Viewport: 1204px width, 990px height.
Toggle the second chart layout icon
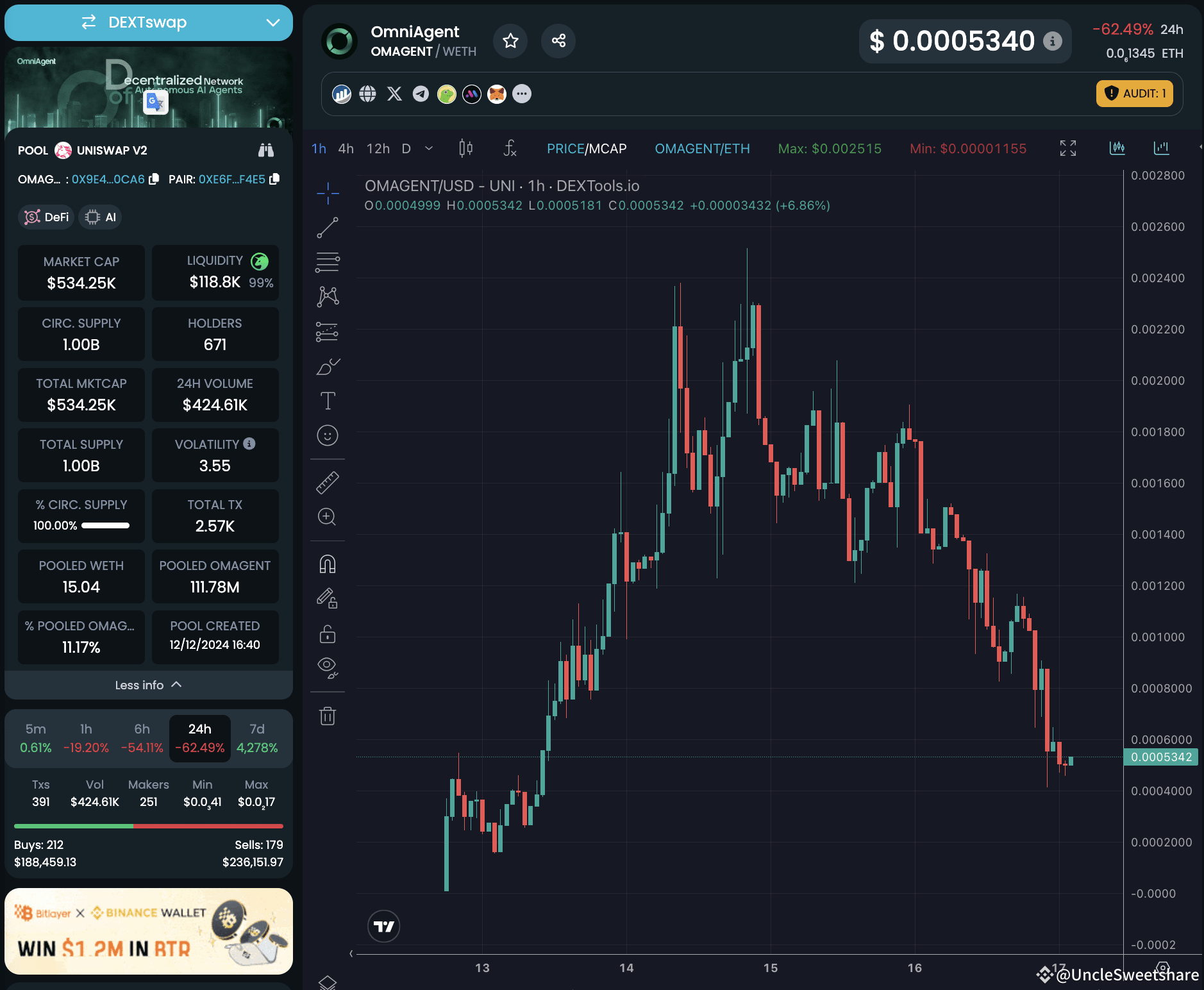[1161, 148]
